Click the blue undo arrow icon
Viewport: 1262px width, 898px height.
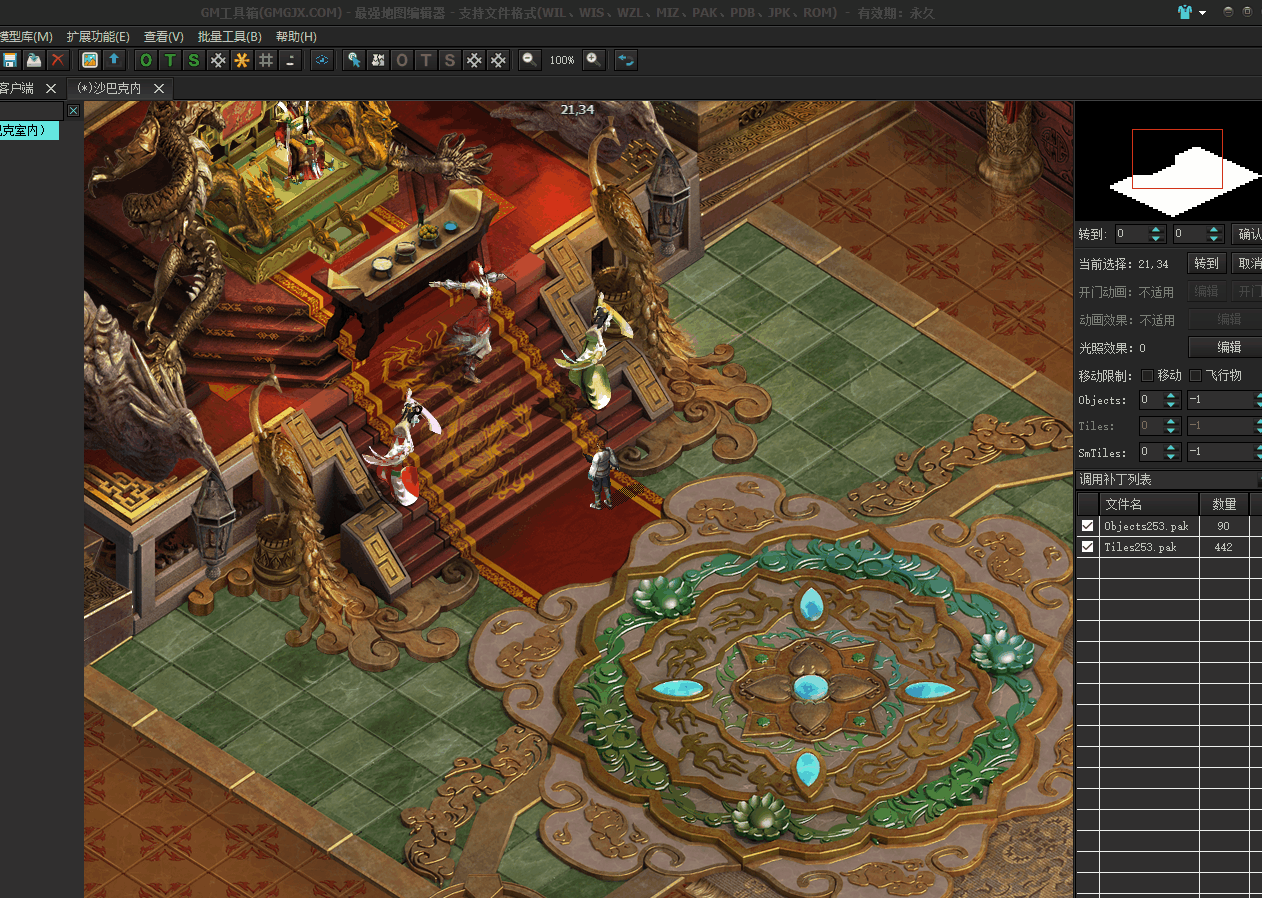[x=626, y=60]
